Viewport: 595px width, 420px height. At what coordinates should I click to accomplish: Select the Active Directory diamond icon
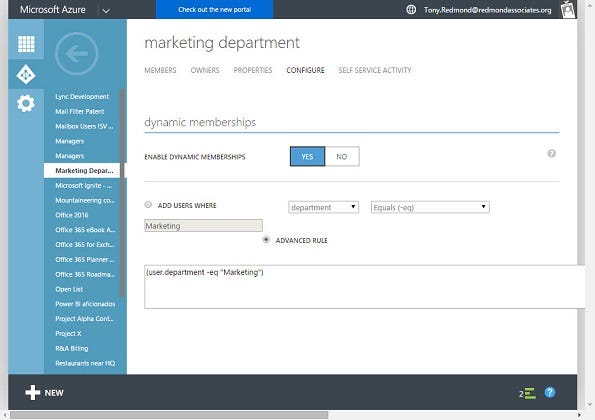point(26,74)
